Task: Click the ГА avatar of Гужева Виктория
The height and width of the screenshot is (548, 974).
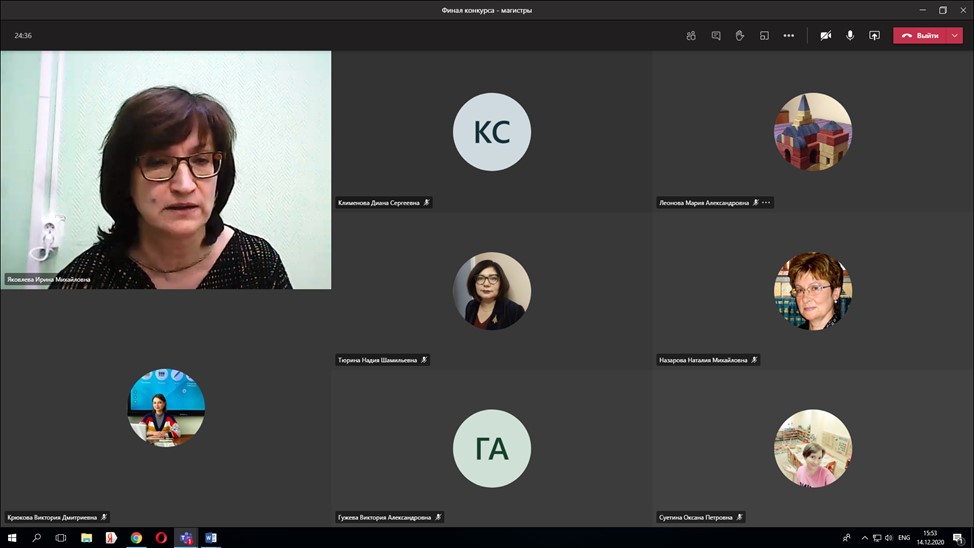Action: 491,449
